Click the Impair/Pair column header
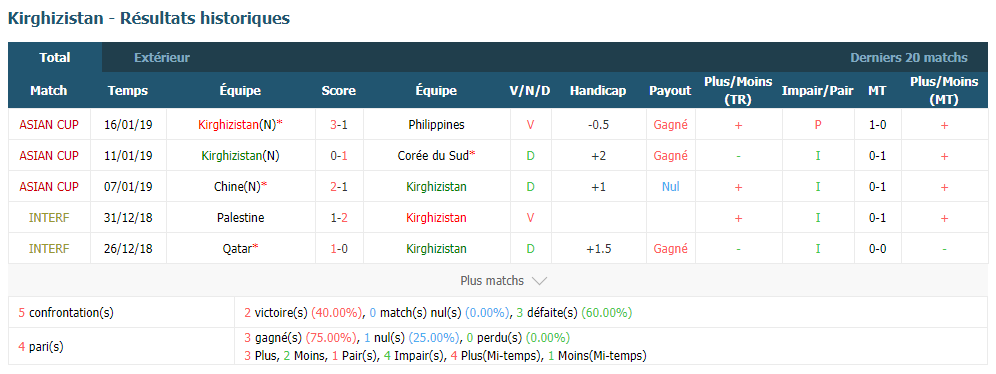This screenshot has height=374, width=996. click(818, 91)
